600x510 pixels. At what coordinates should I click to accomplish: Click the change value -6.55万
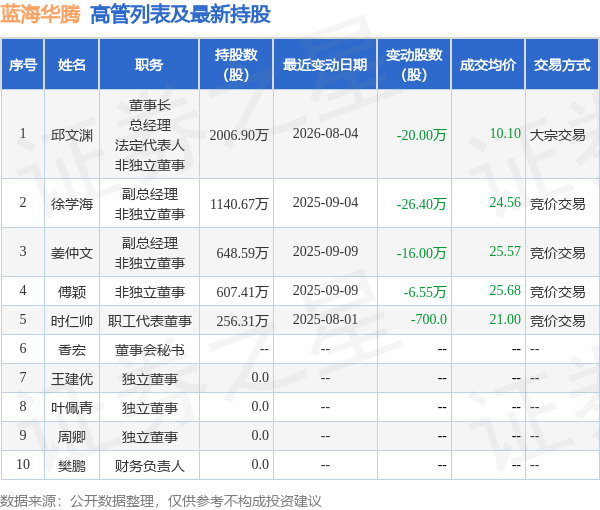[425, 292]
